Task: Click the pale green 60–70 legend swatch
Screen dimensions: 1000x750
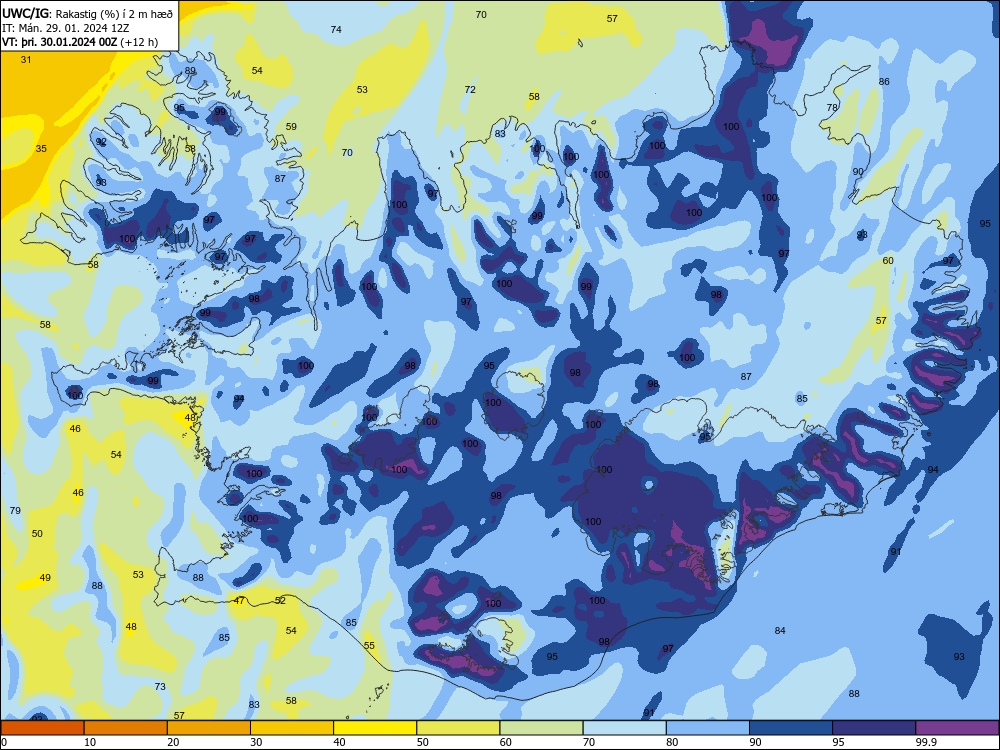Action: coord(541,728)
